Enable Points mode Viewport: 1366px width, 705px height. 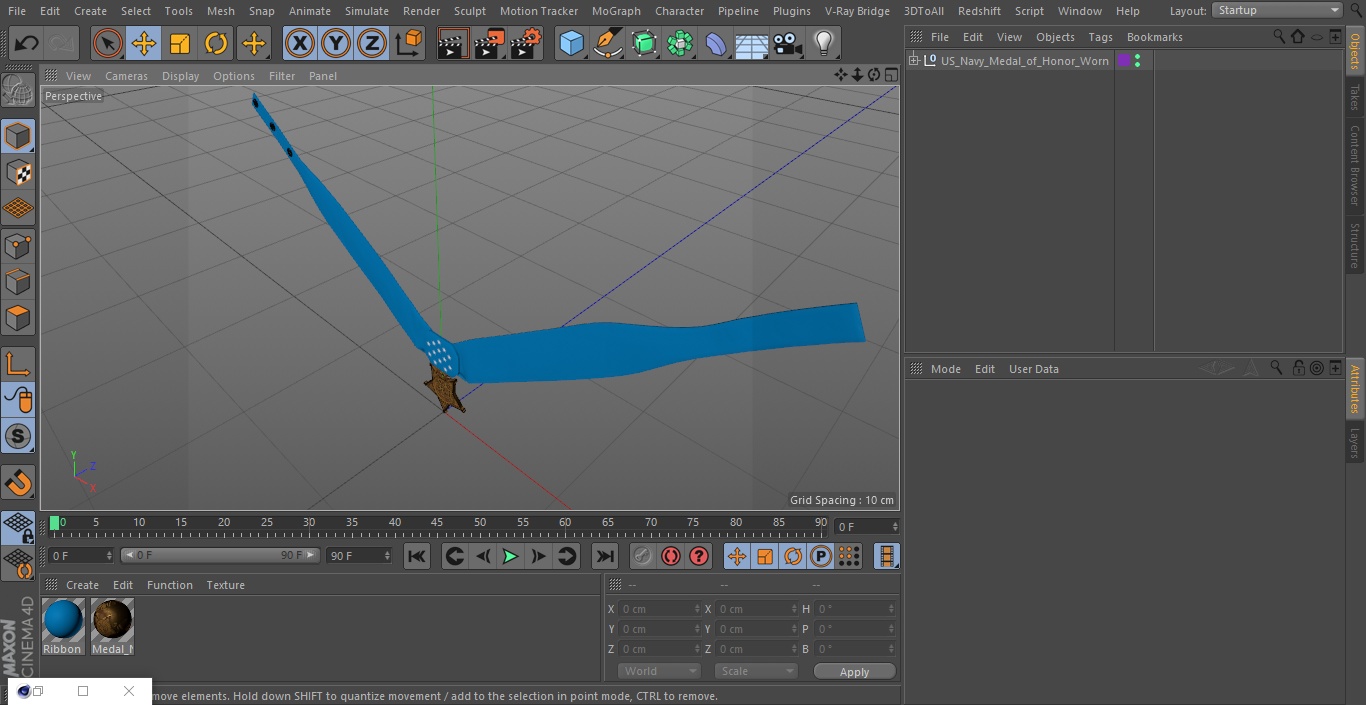tap(18, 245)
